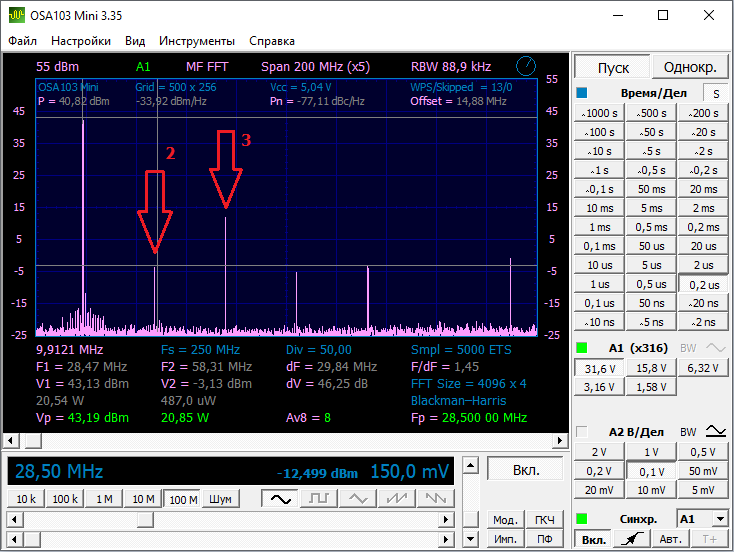Screen dimensions: 734x552
Task: Toggle the Авт. auto trigger button
Action: click(x=670, y=539)
